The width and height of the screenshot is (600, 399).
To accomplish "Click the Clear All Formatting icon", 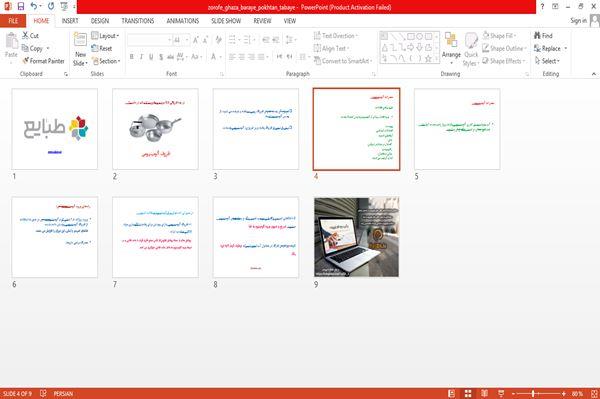I will [218, 40].
